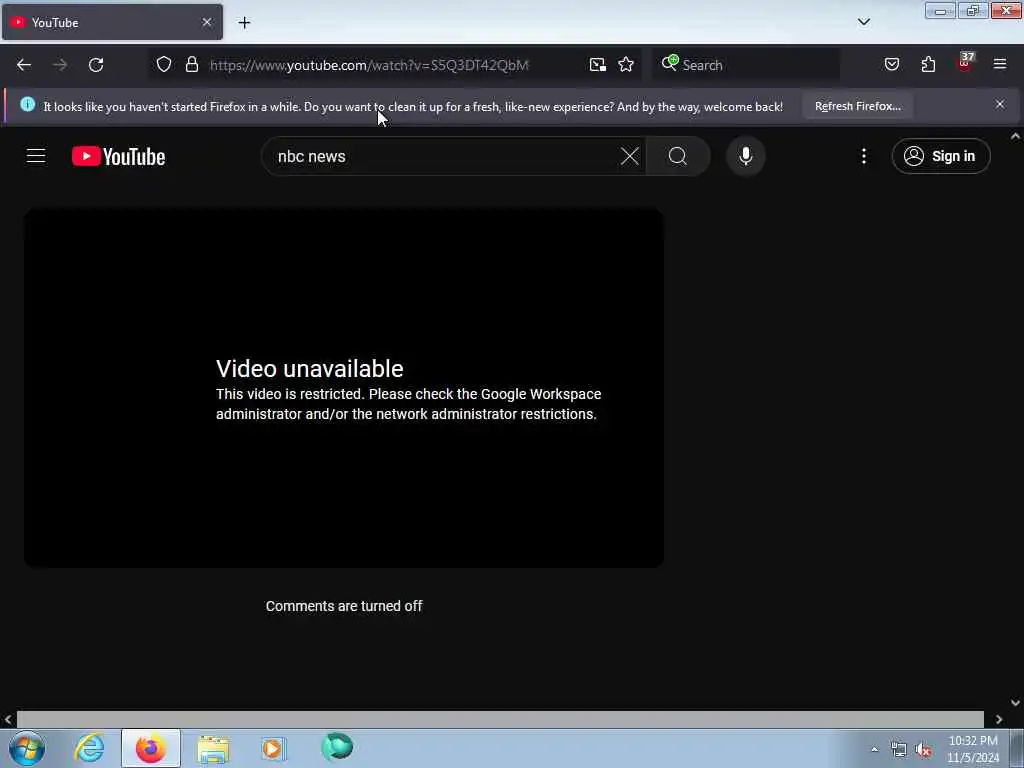Go back to the previous page

pyautogui.click(x=24, y=65)
